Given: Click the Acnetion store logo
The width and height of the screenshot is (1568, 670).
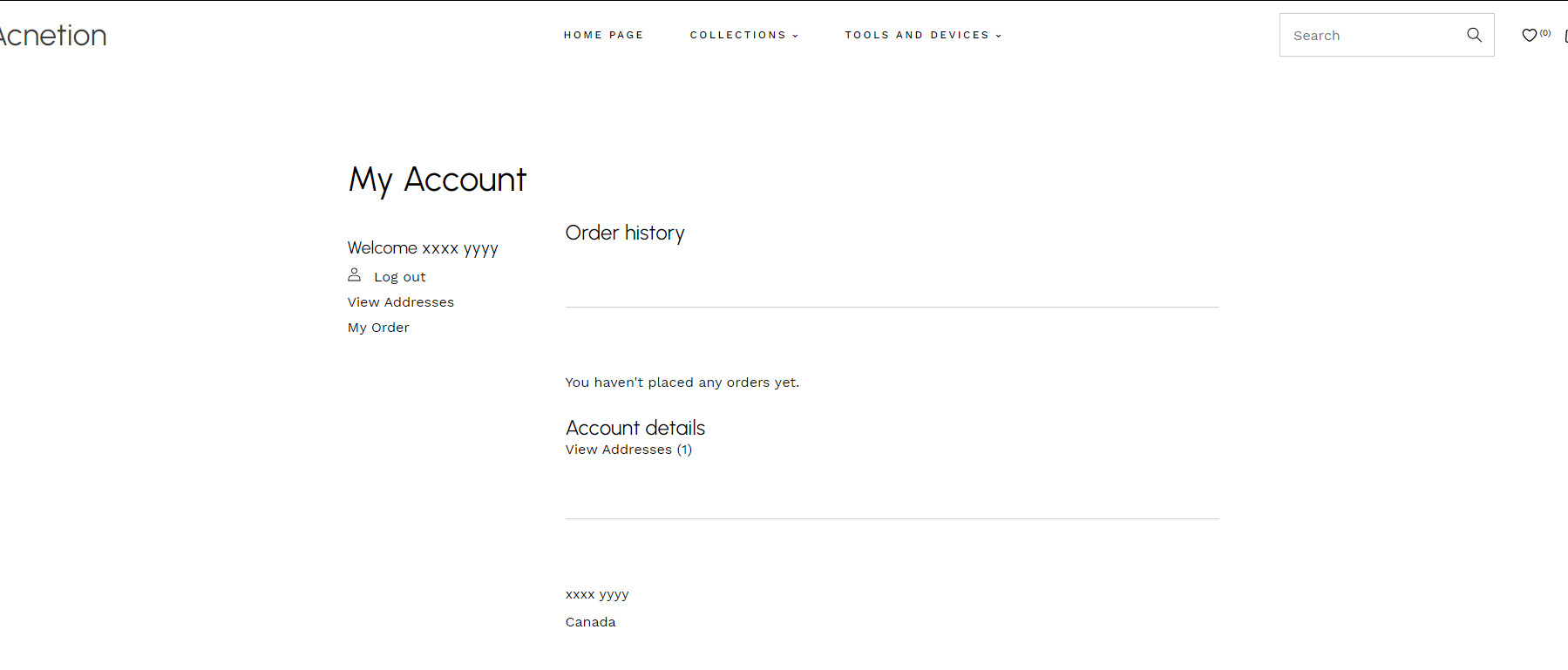Looking at the screenshot, I should tap(53, 35).
